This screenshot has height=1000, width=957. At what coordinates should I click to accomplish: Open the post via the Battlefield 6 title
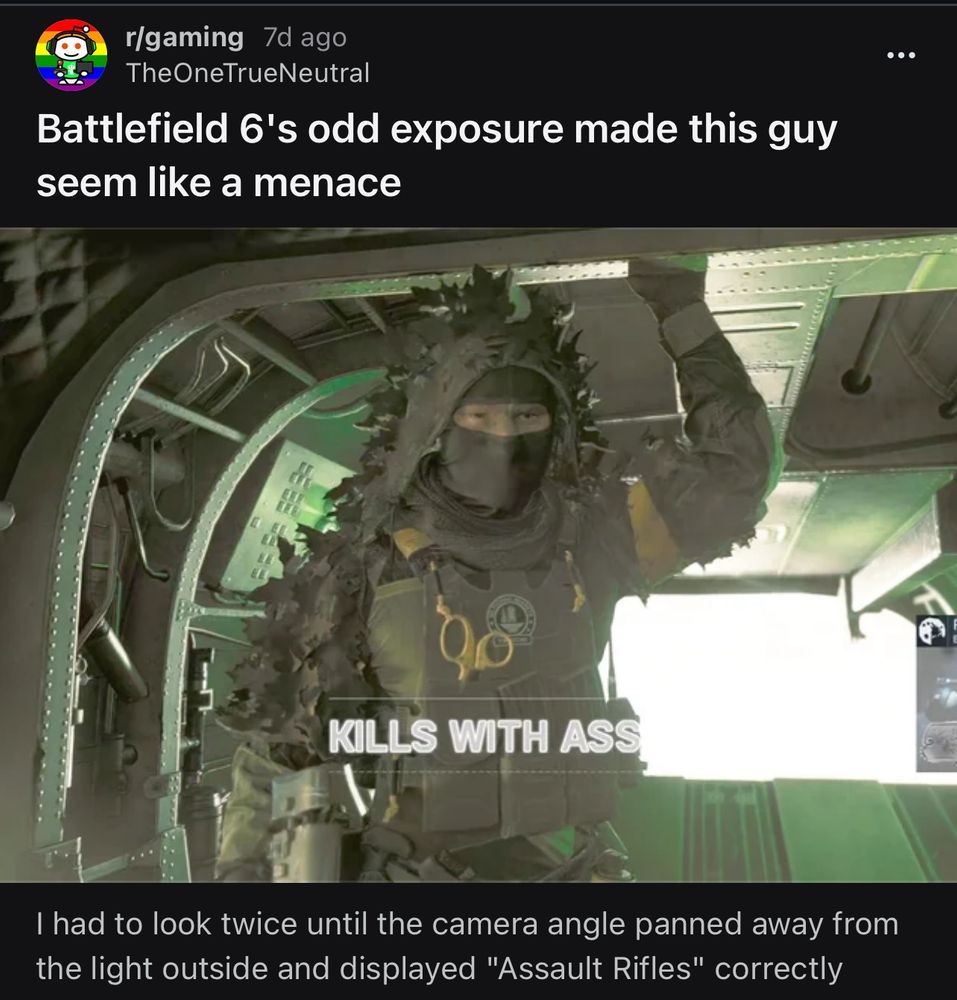click(x=437, y=129)
